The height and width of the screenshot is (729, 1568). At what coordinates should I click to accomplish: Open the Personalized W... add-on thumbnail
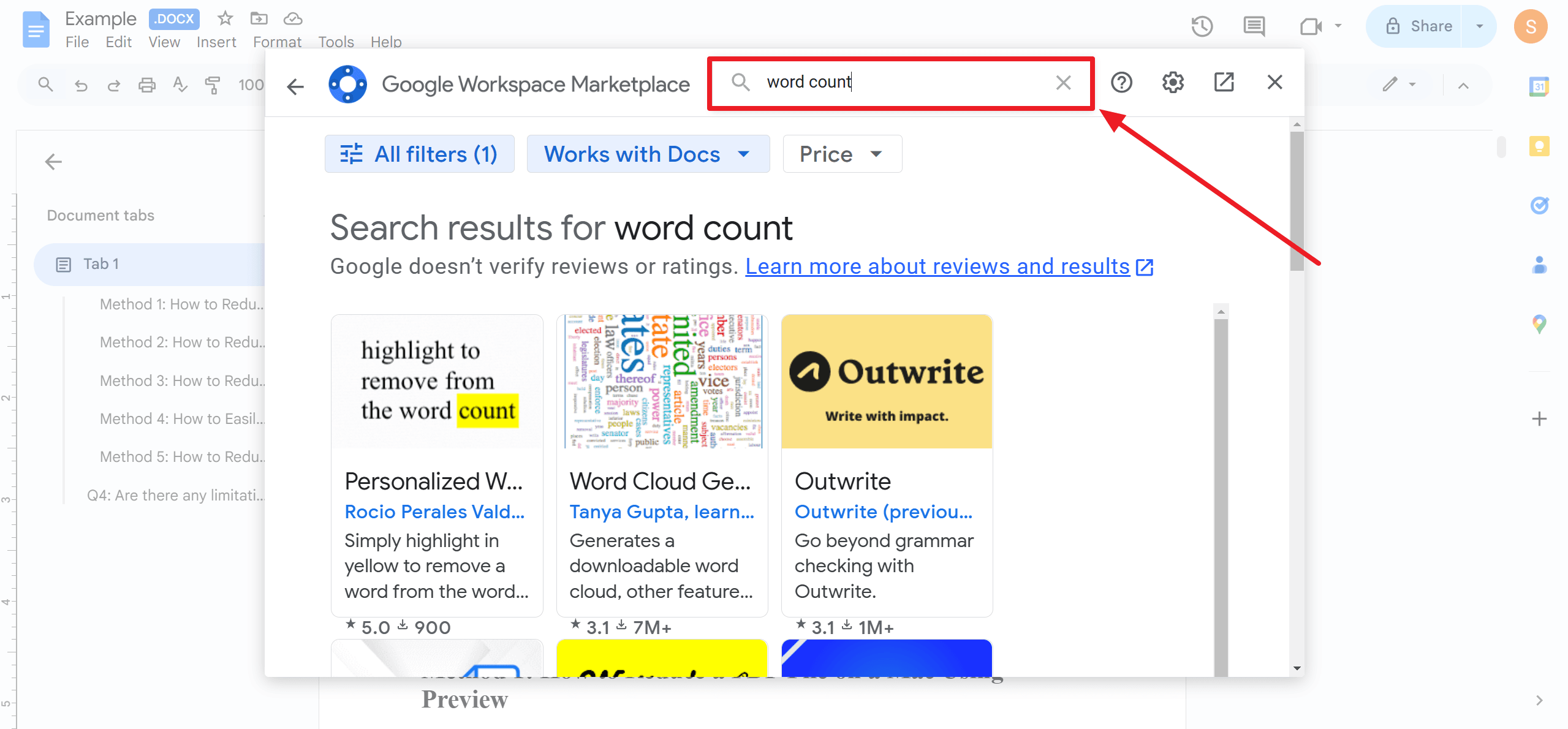[437, 382]
